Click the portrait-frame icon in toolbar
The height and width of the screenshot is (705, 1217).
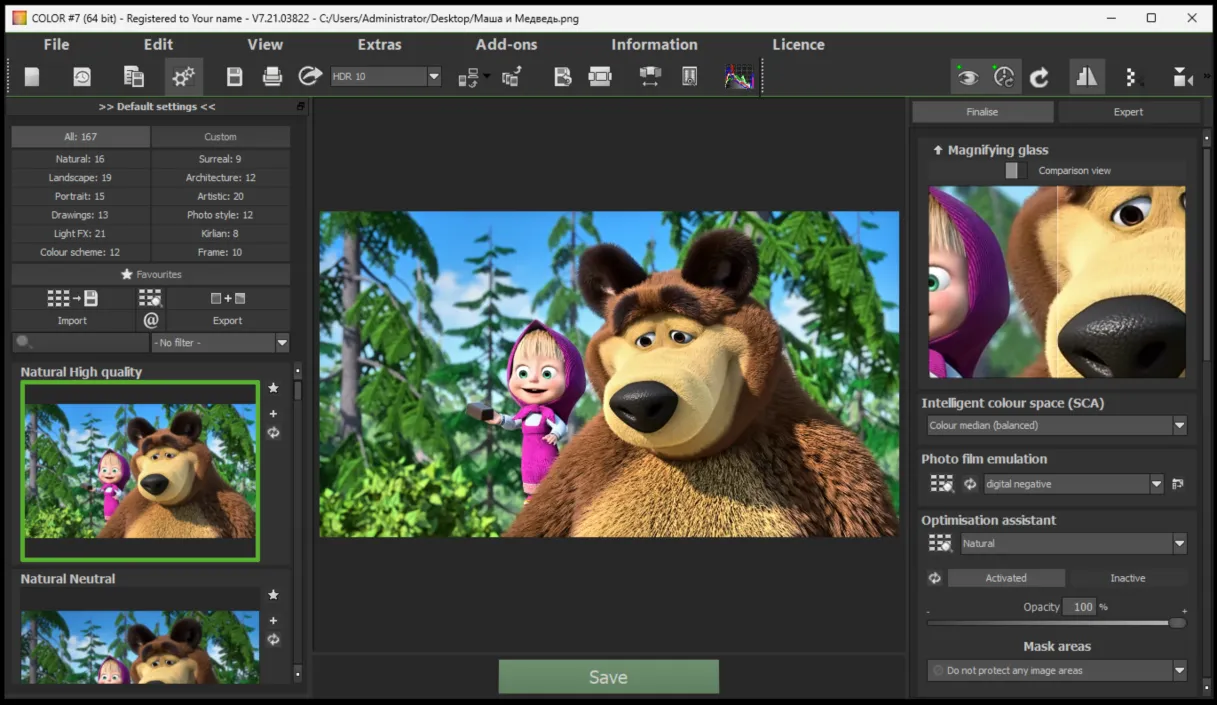(x=689, y=77)
